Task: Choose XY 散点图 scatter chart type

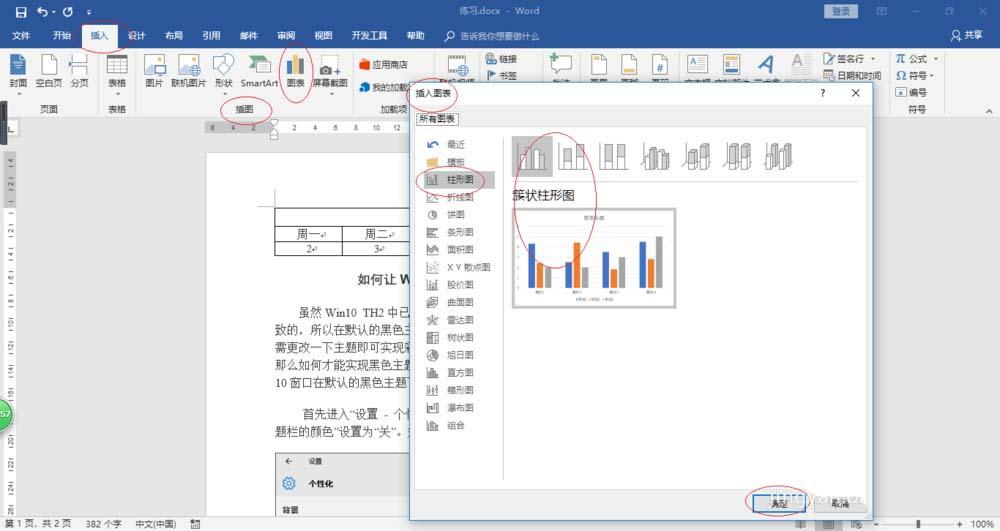Action: tap(458, 267)
